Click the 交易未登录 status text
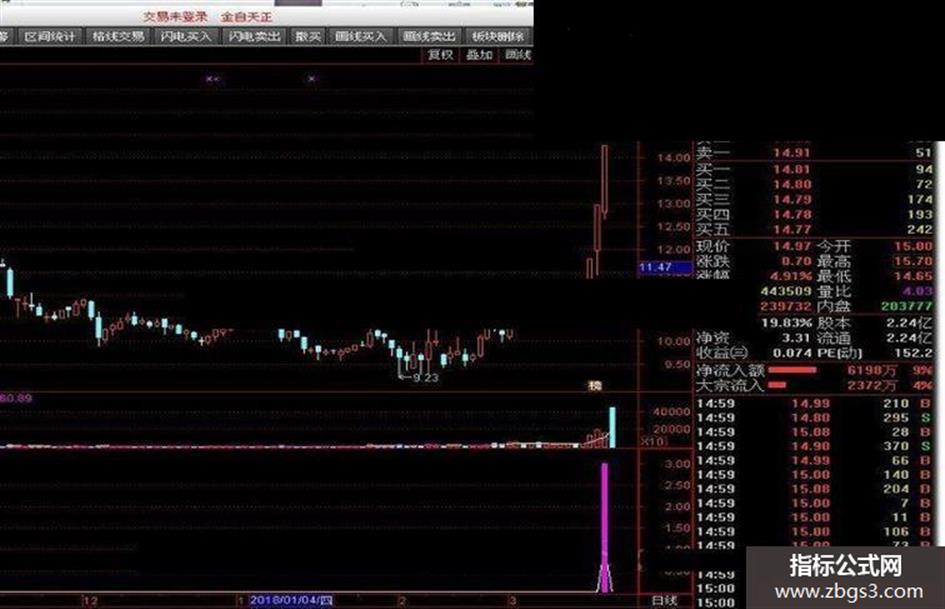Image resolution: width=945 pixels, height=609 pixels. click(x=175, y=17)
